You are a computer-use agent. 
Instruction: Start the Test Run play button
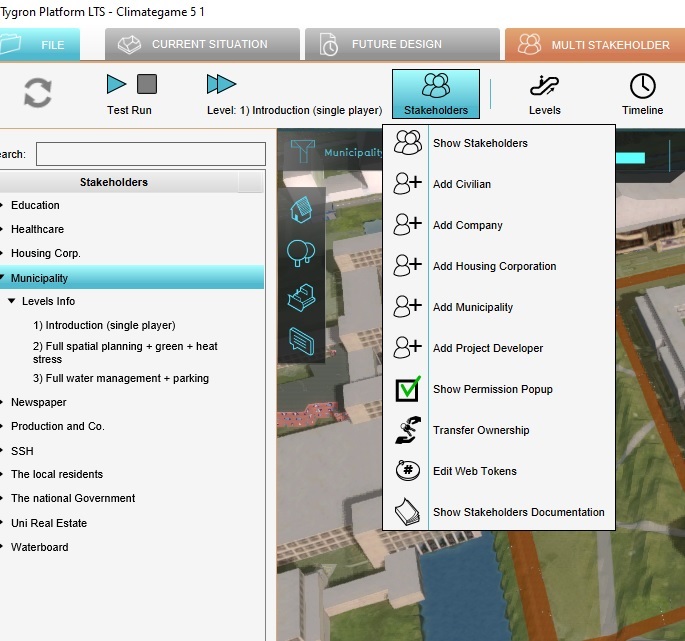click(117, 84)
